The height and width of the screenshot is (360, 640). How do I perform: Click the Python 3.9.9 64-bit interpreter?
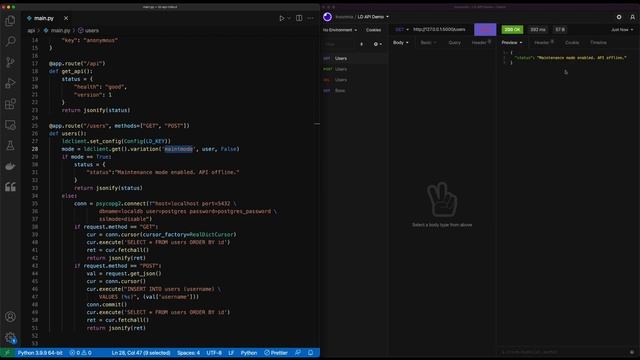pos(40,353)
